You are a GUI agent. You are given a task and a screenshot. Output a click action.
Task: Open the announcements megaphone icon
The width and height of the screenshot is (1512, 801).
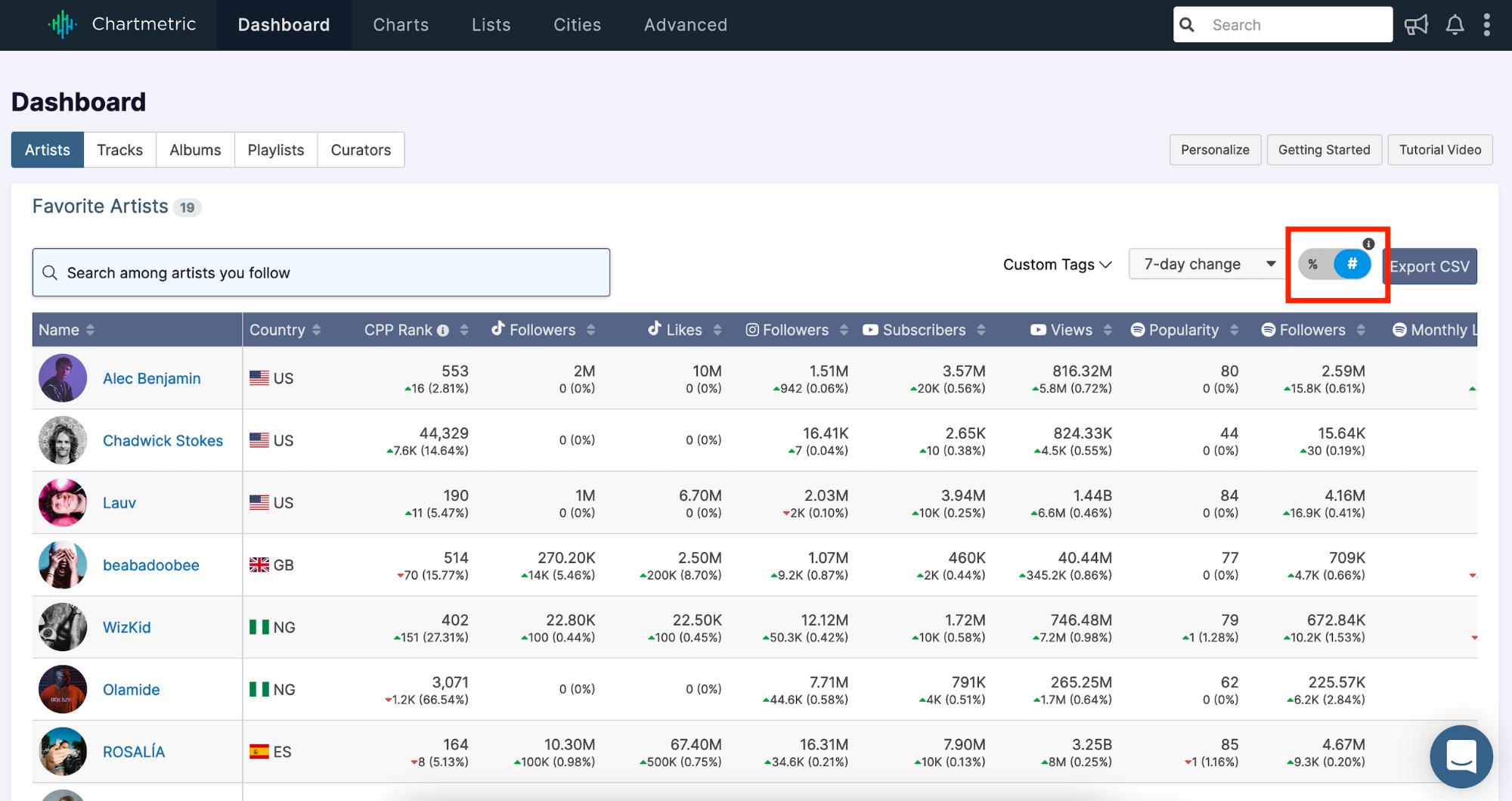click(x=1416, y=25)
